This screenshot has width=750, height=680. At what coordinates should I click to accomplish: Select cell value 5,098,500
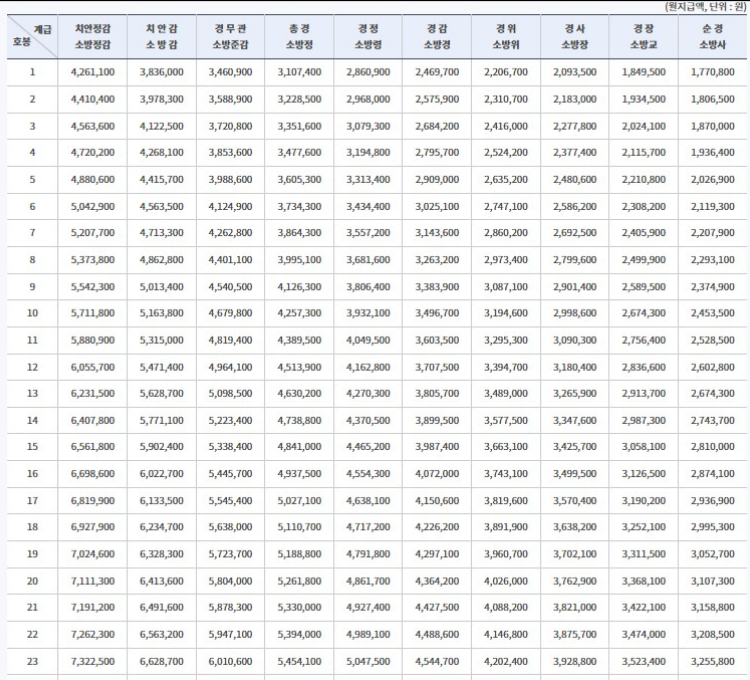[231, 394]
